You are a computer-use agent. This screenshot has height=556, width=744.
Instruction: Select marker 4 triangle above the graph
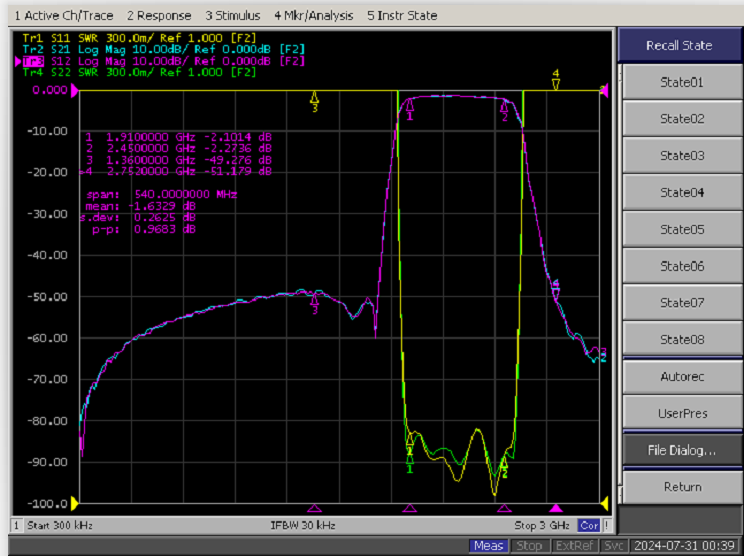pos(556,80)
